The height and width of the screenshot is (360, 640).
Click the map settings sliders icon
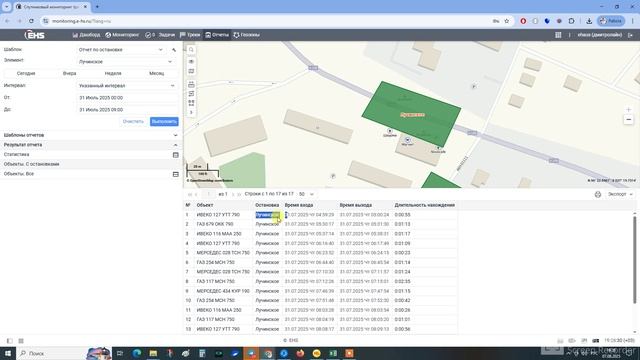tap(191, 94)
